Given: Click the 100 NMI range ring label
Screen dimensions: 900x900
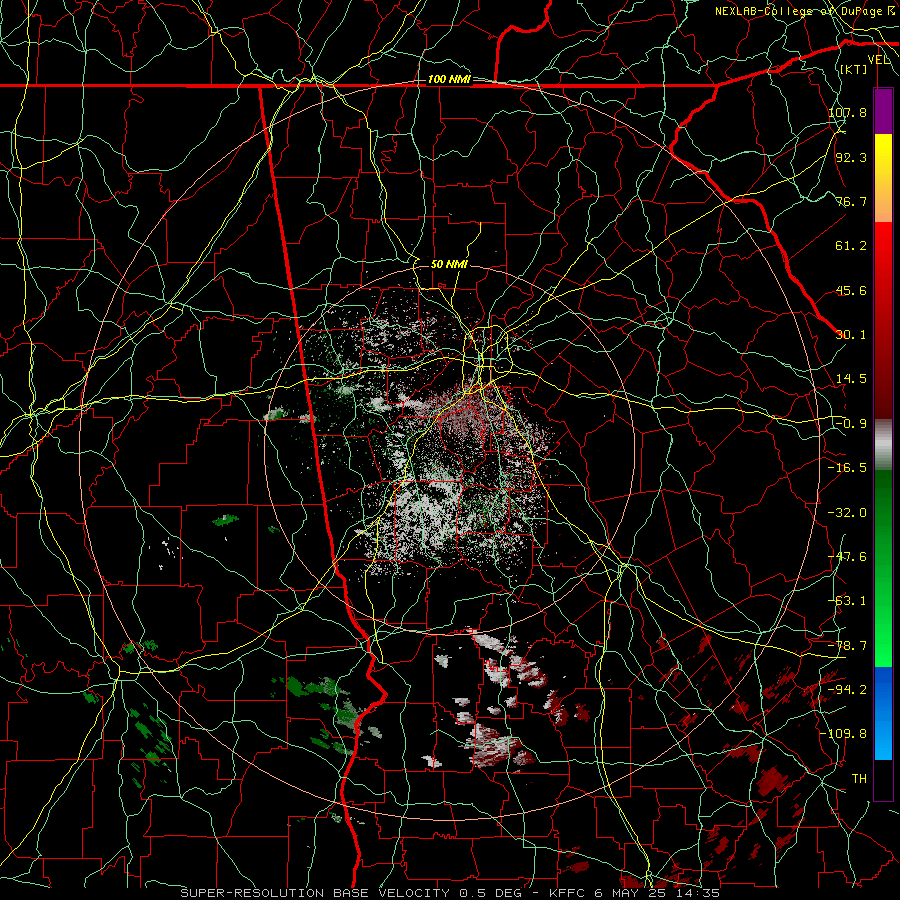Looking at the screenshot, I should (x=449, y=79).
